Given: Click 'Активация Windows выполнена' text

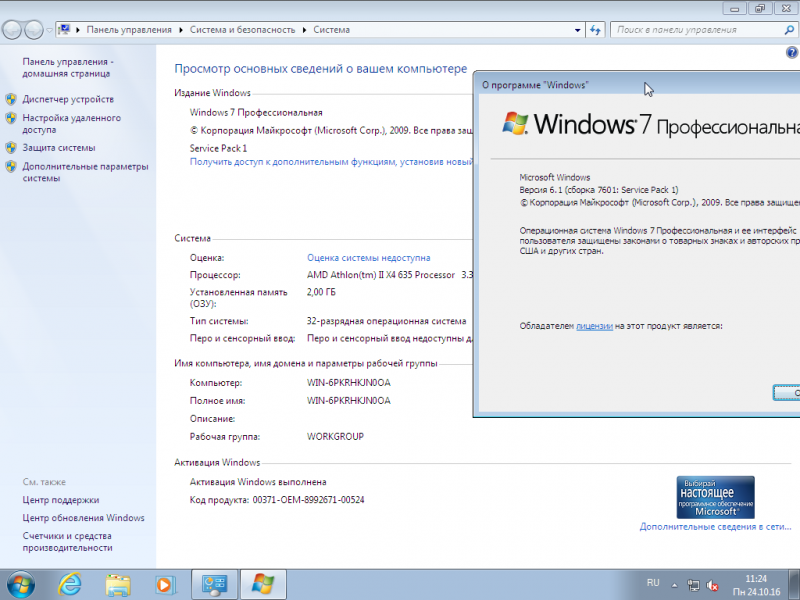Looking at the screenshot, I should click(258, 482).
